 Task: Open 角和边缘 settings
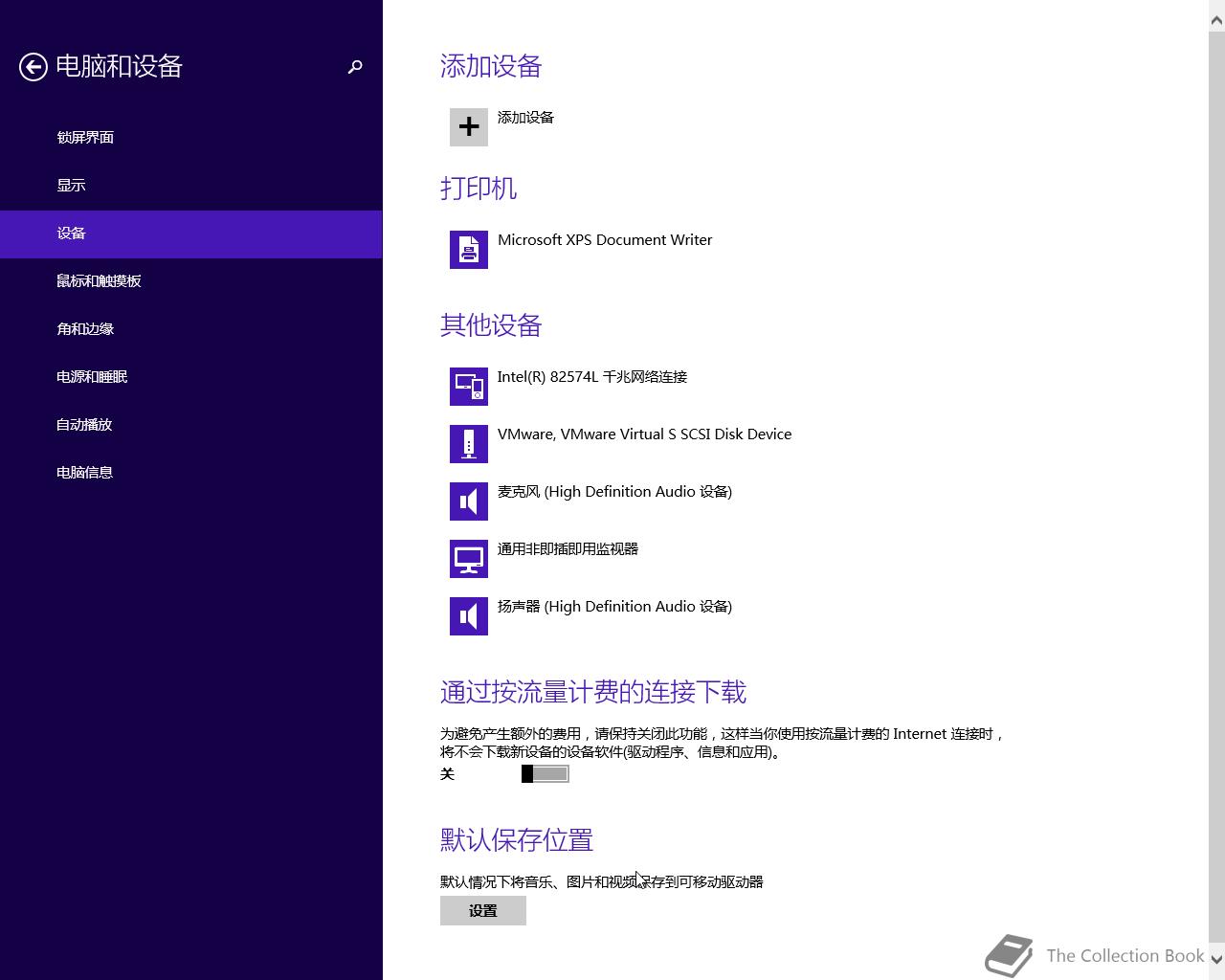coord(191,329)
